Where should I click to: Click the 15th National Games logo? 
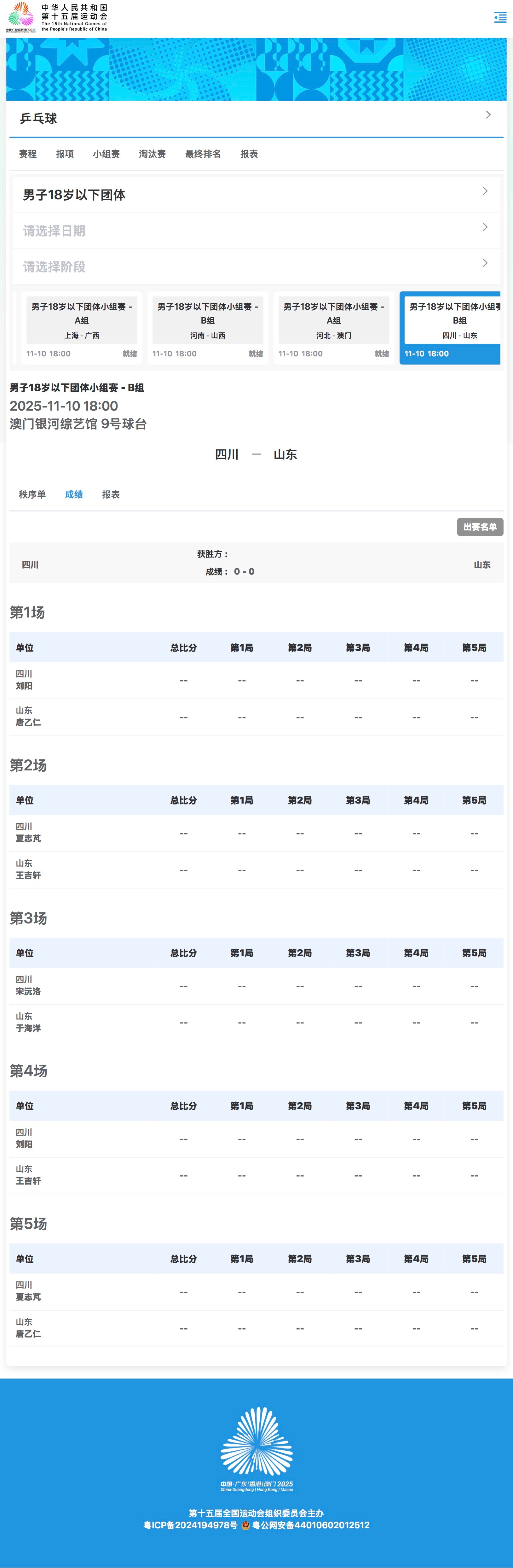click(x=57, y=17)
